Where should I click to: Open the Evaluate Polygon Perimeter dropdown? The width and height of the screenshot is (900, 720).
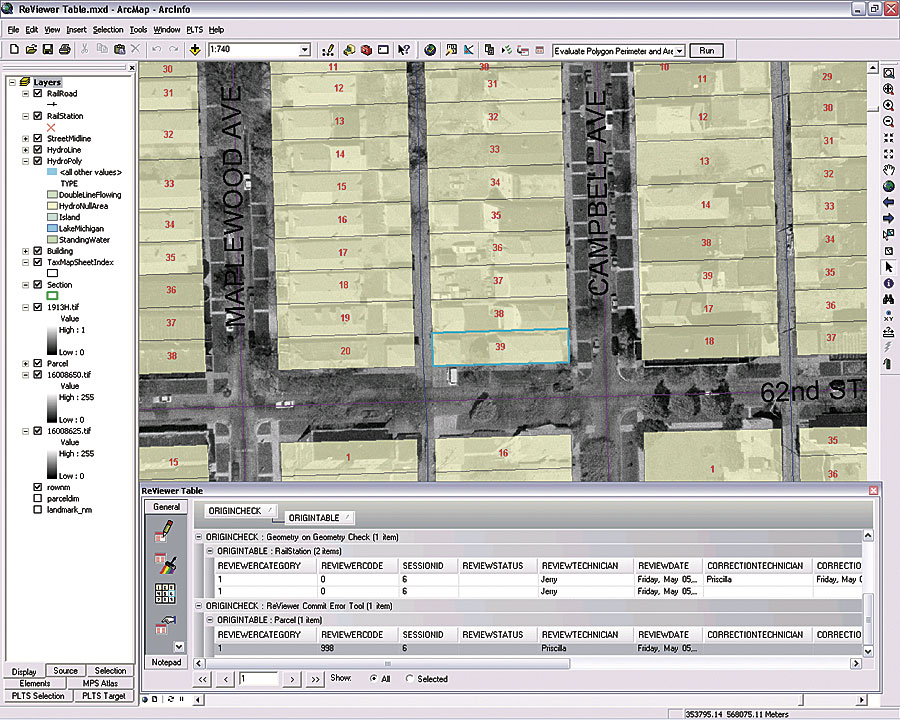679,50
